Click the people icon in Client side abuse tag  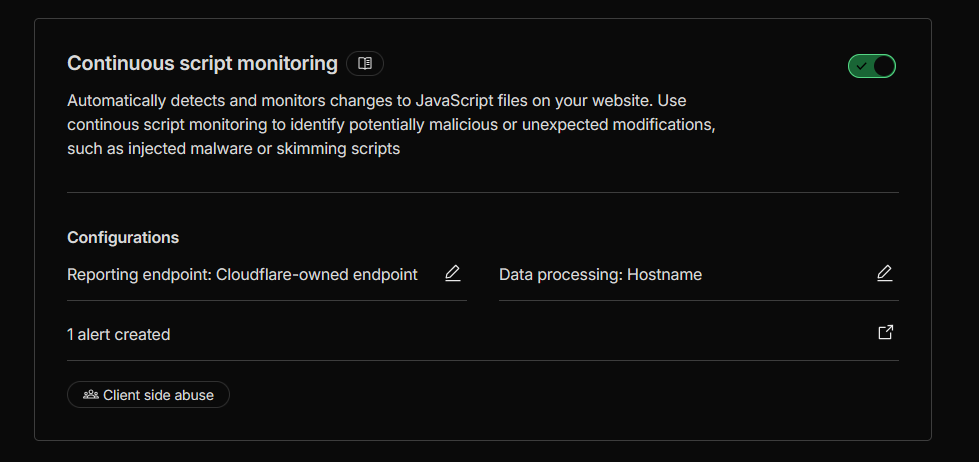(91, 395)
